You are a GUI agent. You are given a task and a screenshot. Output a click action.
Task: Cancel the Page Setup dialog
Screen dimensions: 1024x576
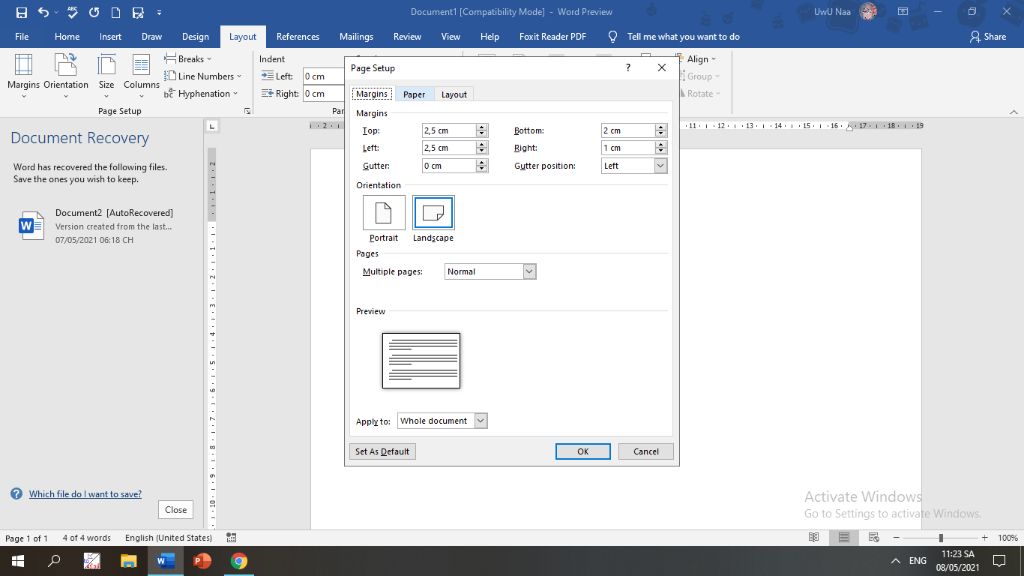[646, 451]
